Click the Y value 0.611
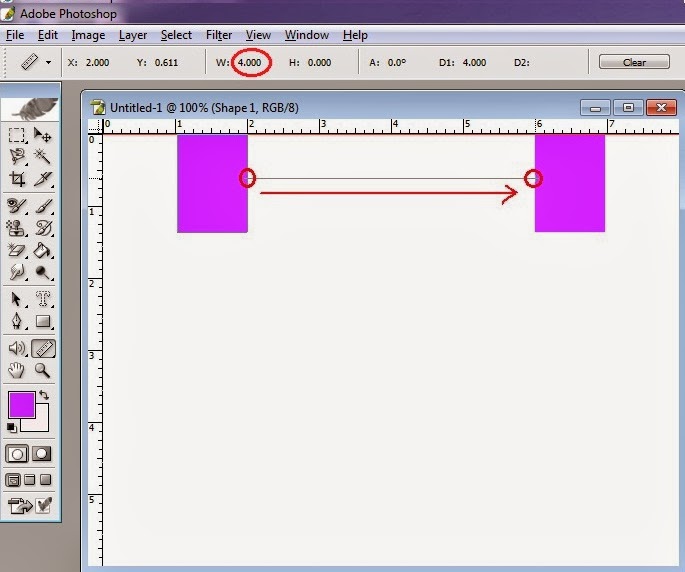The image size is (685, 572). tap(166, 62)
